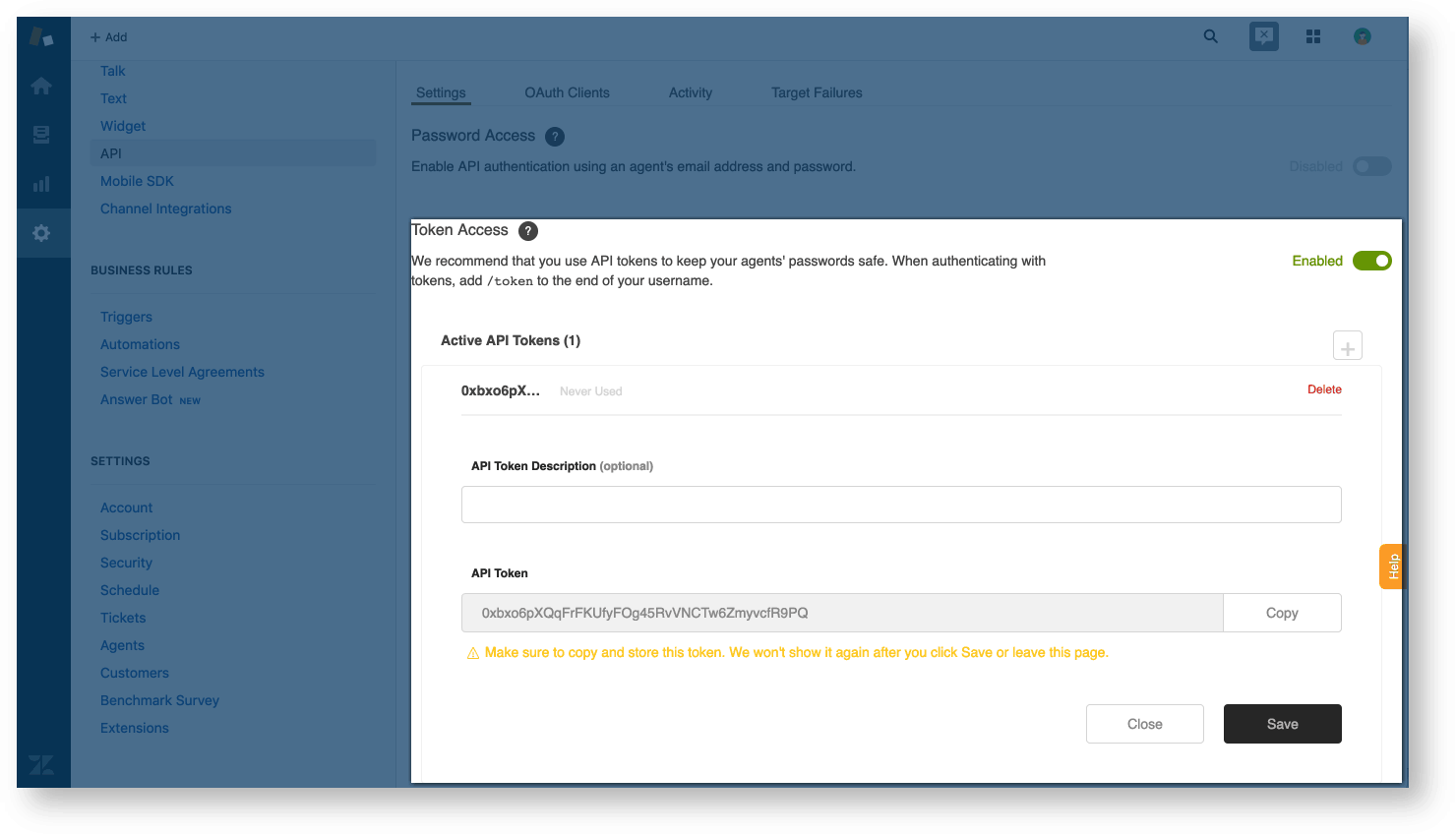This screenshot has height=835, width=1456.
Task: Open the Views tickets icon in sidebar
Action: (41, 135)
